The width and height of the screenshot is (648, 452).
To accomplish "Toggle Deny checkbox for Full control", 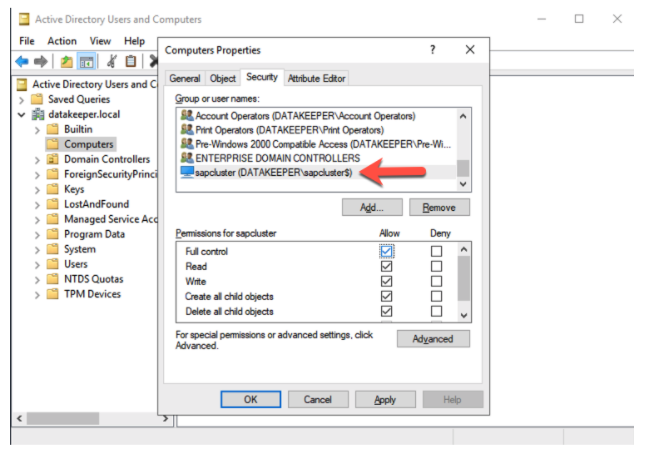I will point(436,251).
